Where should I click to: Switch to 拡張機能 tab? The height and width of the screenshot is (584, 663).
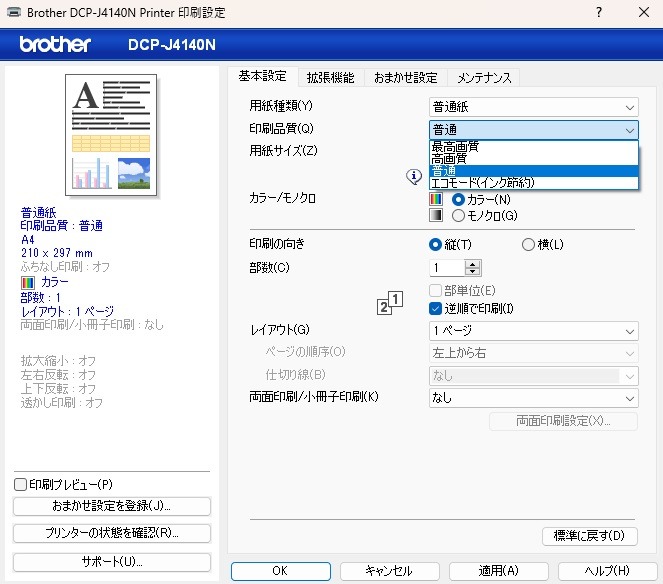[331, 78]
